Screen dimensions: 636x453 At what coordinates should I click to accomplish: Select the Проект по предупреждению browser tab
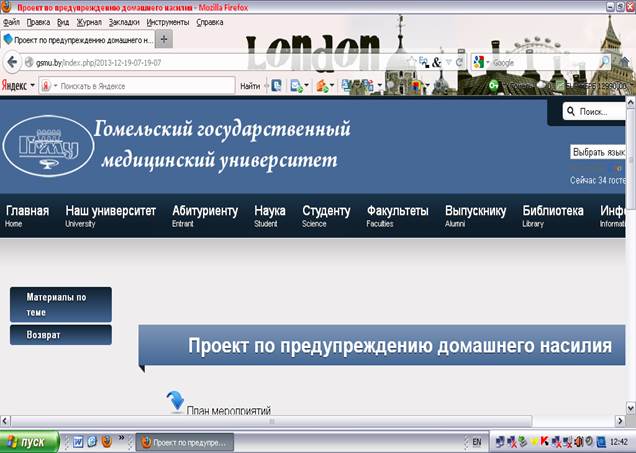77,40
